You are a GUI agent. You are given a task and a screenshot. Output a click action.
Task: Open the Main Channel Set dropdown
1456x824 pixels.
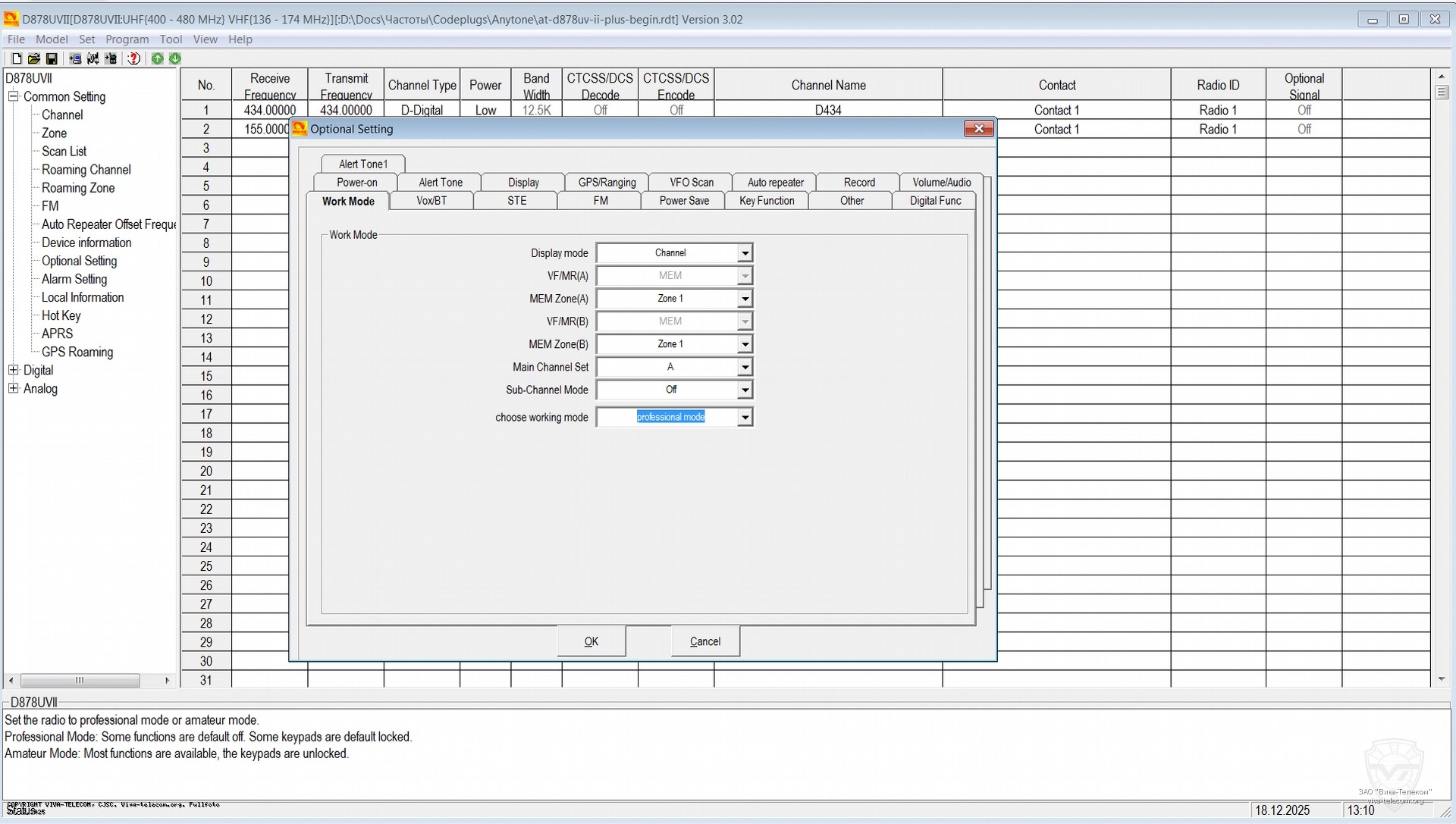tap(745, 367)
